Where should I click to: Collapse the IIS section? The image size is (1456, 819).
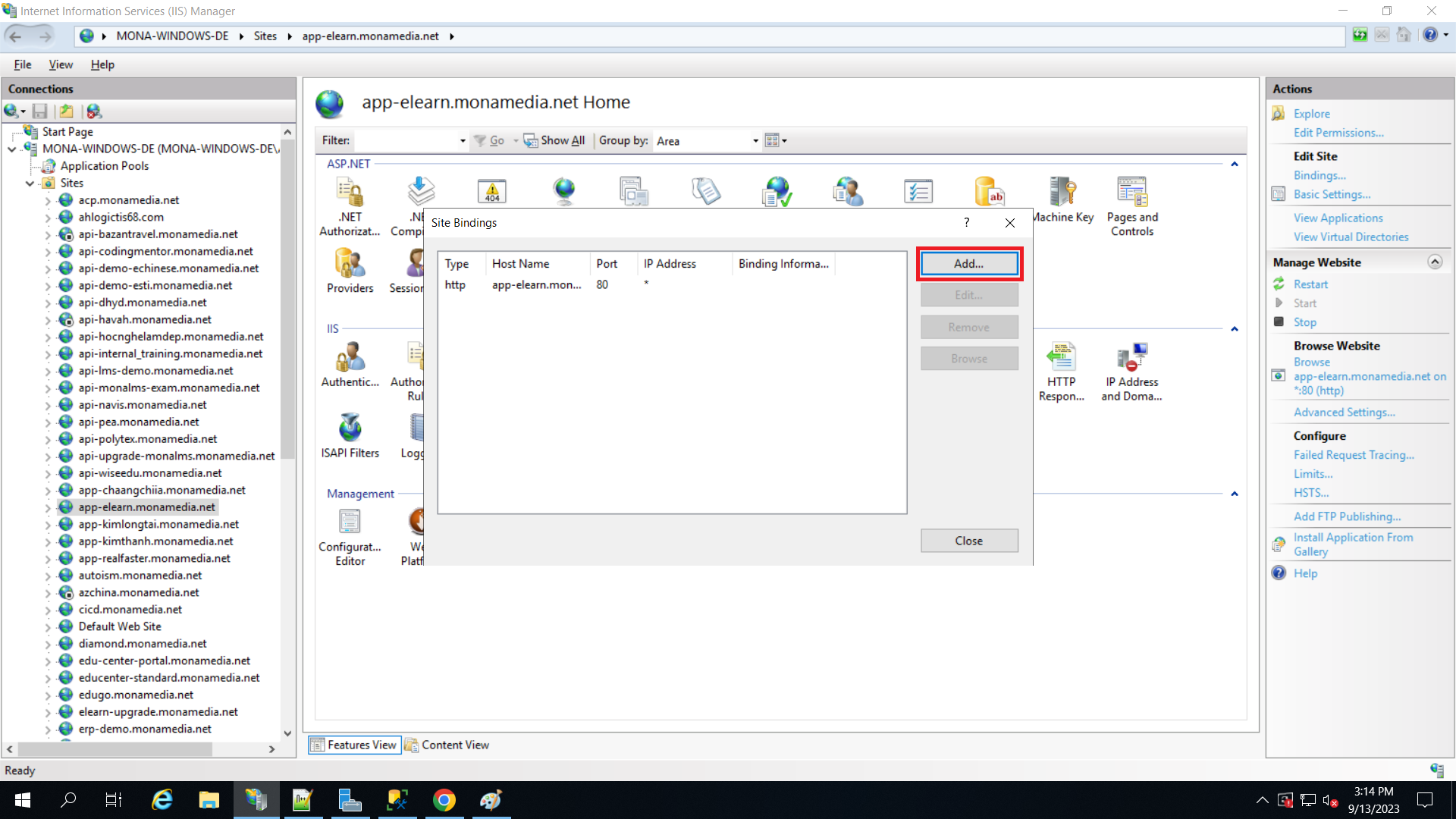tap(1235, 328)
